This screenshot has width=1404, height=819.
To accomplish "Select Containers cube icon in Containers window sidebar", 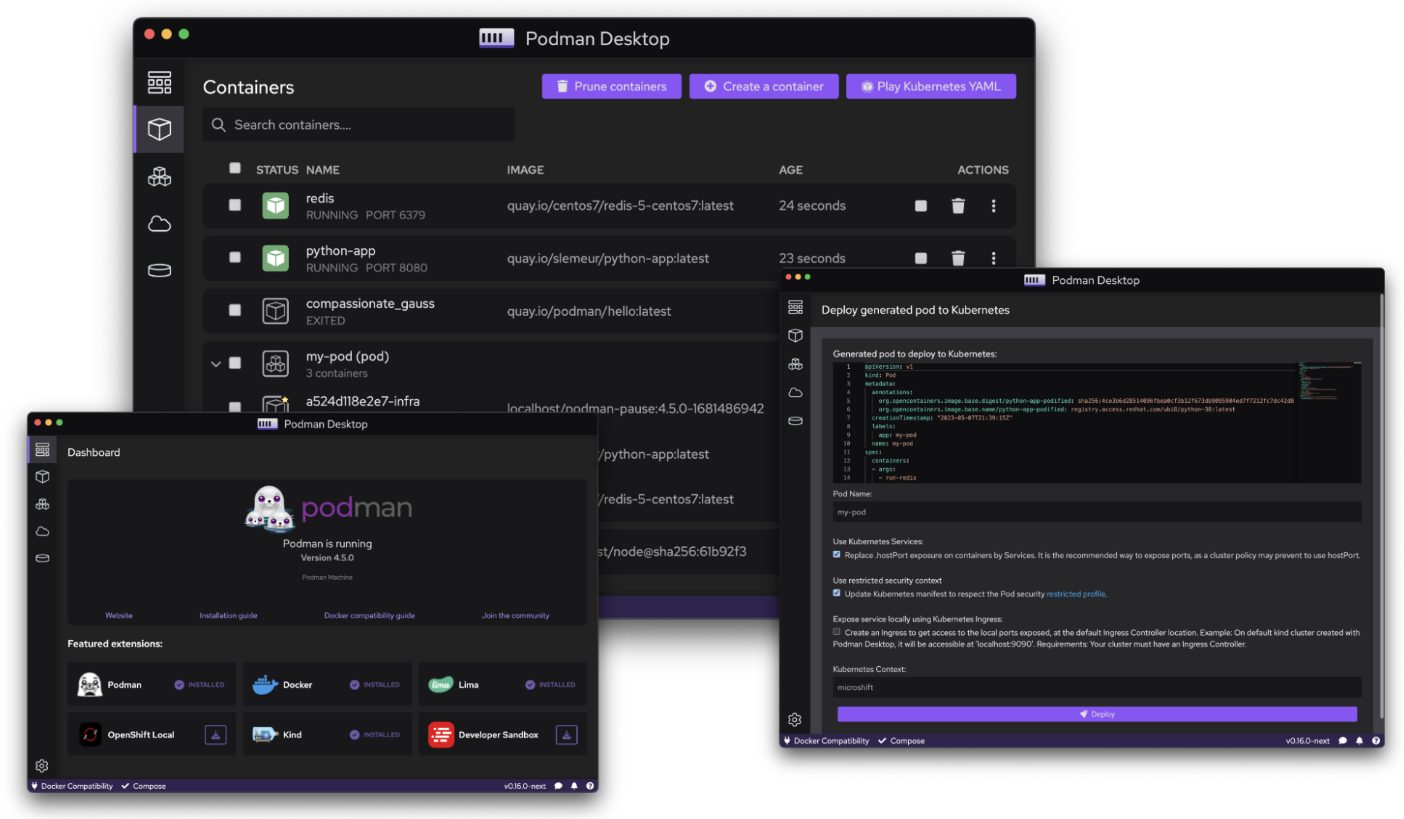I will click(x=159, y=129).
